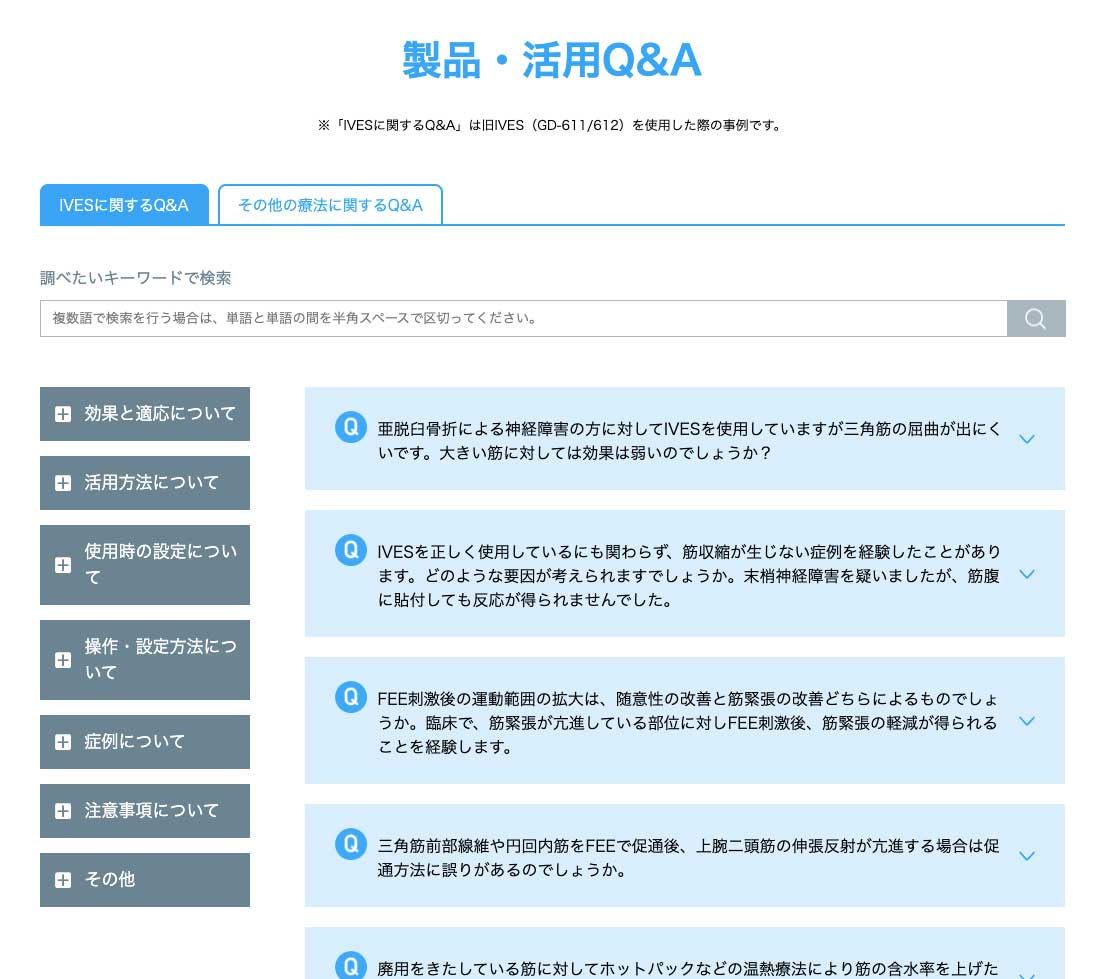
Task: Open the ホットパック温熱療法 question at bottom
Action: (x=688, y=968)
